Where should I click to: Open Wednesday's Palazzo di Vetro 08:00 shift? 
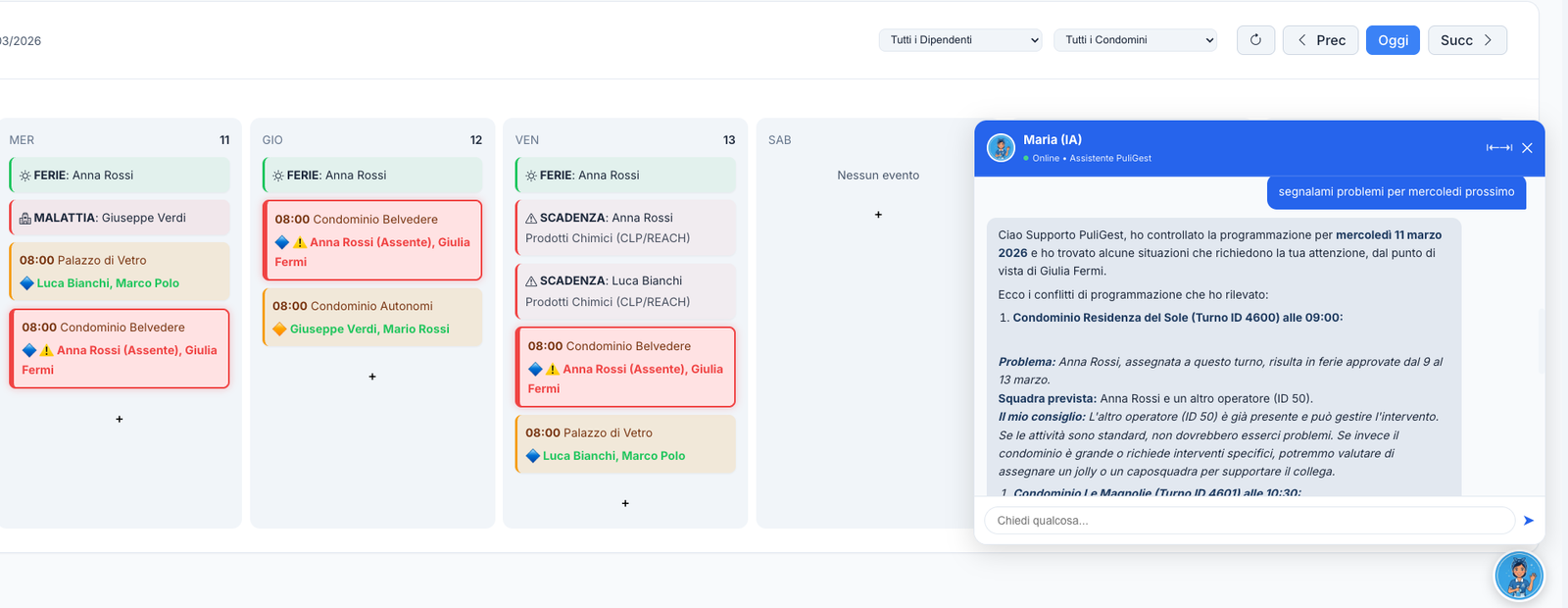[120, 272]
